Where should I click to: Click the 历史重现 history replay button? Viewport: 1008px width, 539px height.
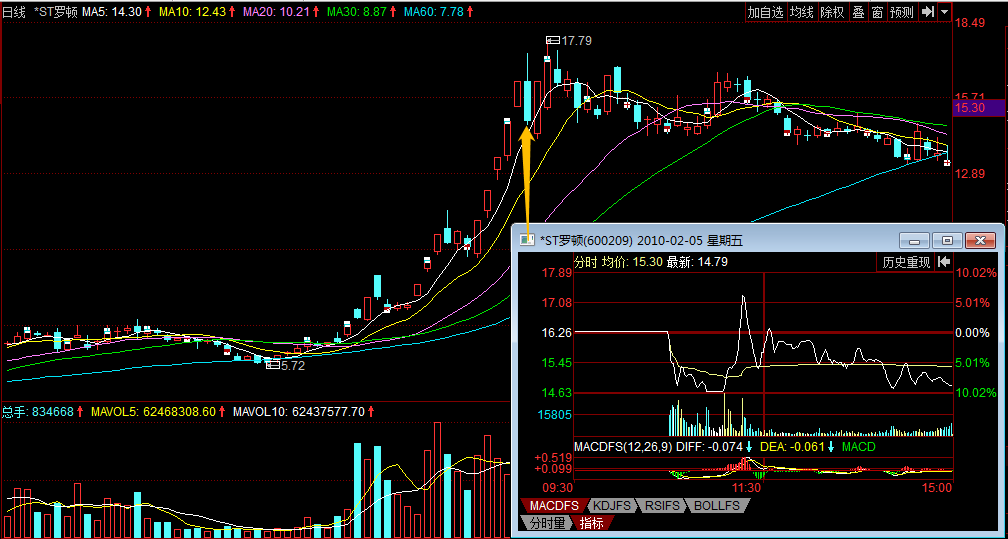click(x=906, y=263)
